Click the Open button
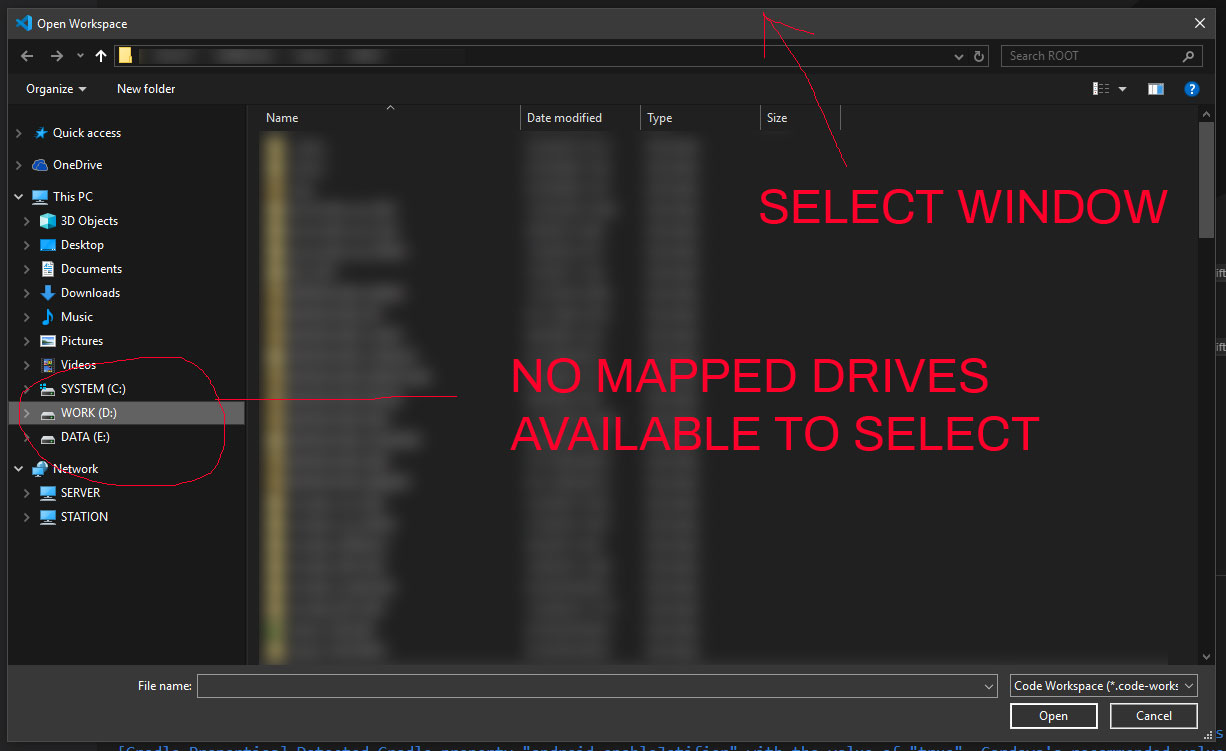This screenshot has width=1226, height=751. coord(1053,716)
